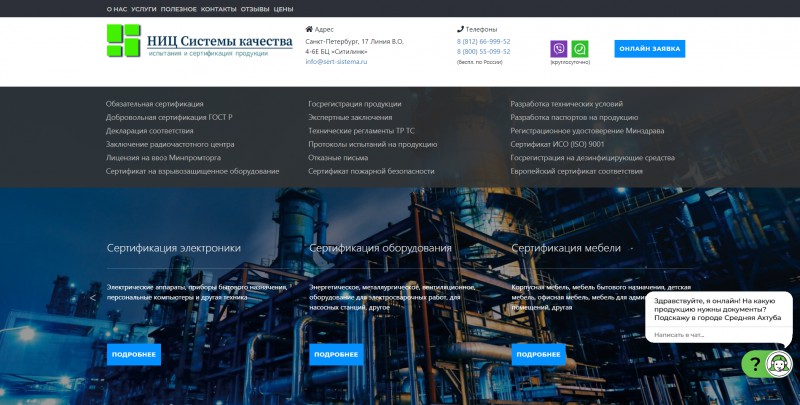Click ПОДРОБНЕЕ under Сертификация оборудования

pos(336,355)
